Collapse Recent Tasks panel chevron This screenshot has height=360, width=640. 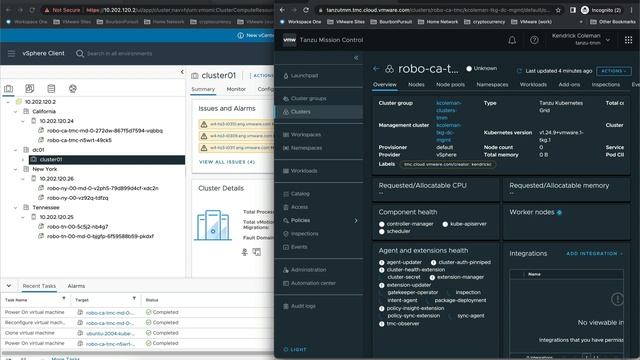click(9, 286)
